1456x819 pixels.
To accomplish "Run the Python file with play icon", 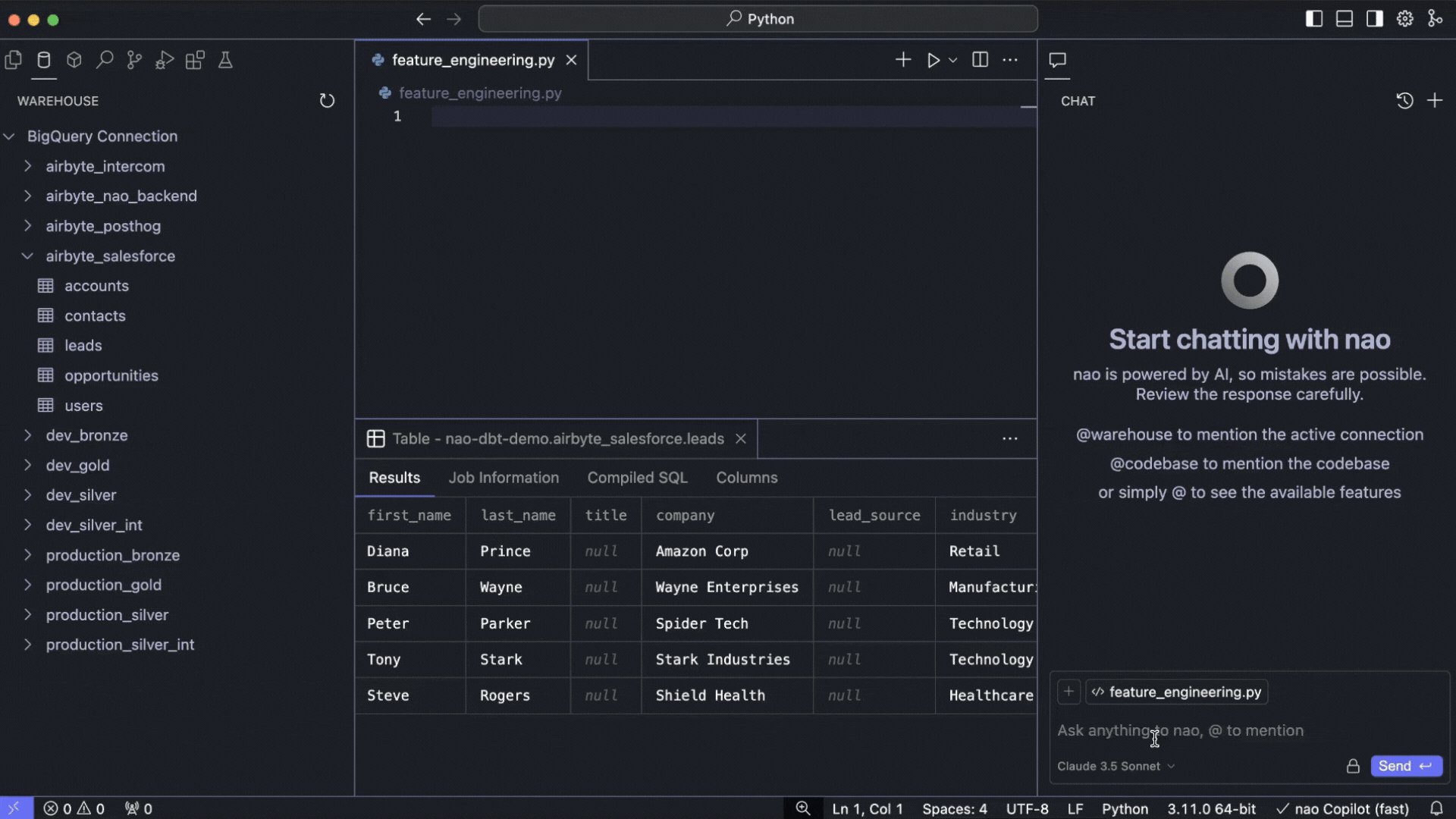I will click(x=934, y=60).
